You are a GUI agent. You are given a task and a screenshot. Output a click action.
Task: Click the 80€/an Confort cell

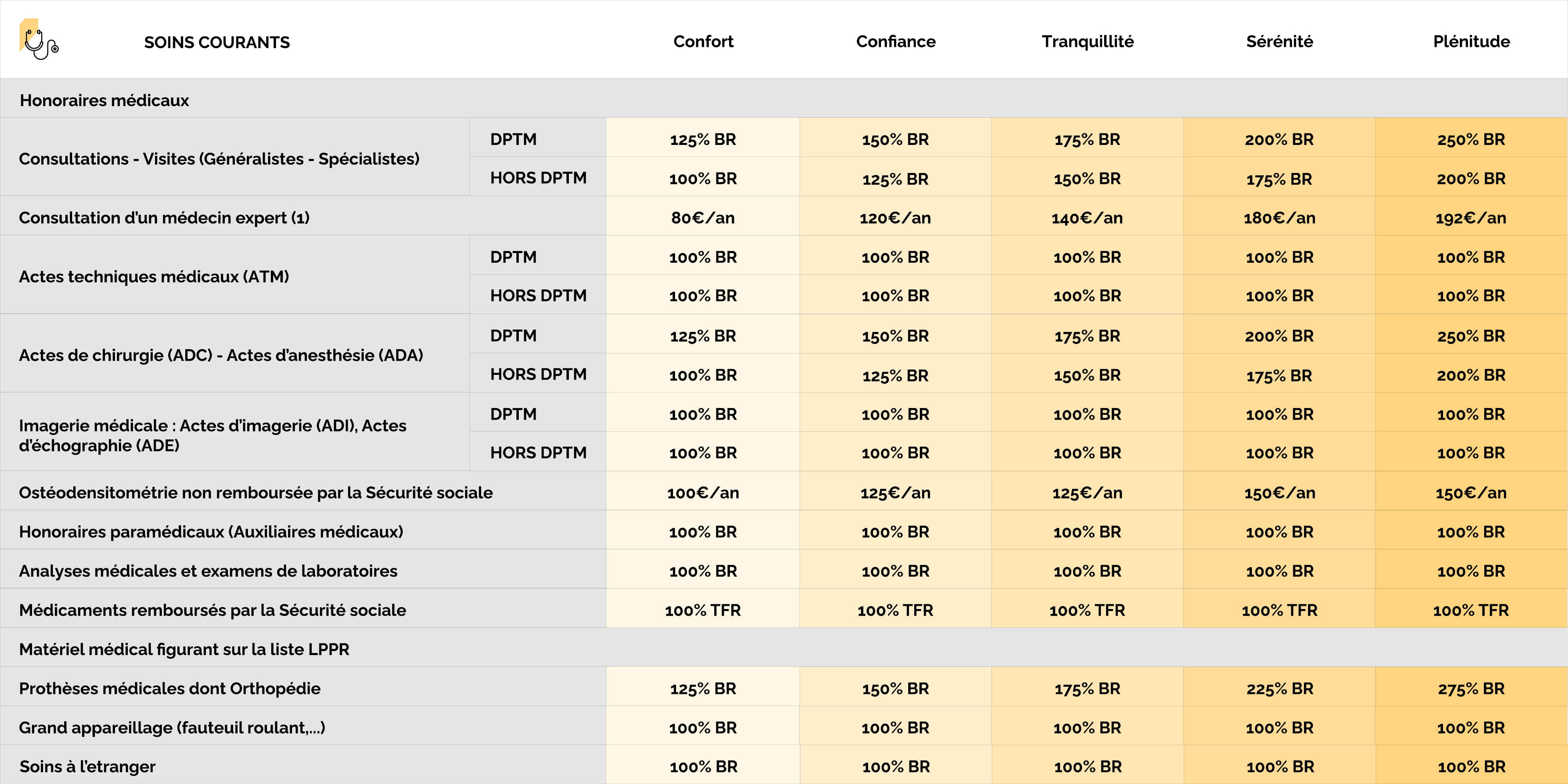702,218
